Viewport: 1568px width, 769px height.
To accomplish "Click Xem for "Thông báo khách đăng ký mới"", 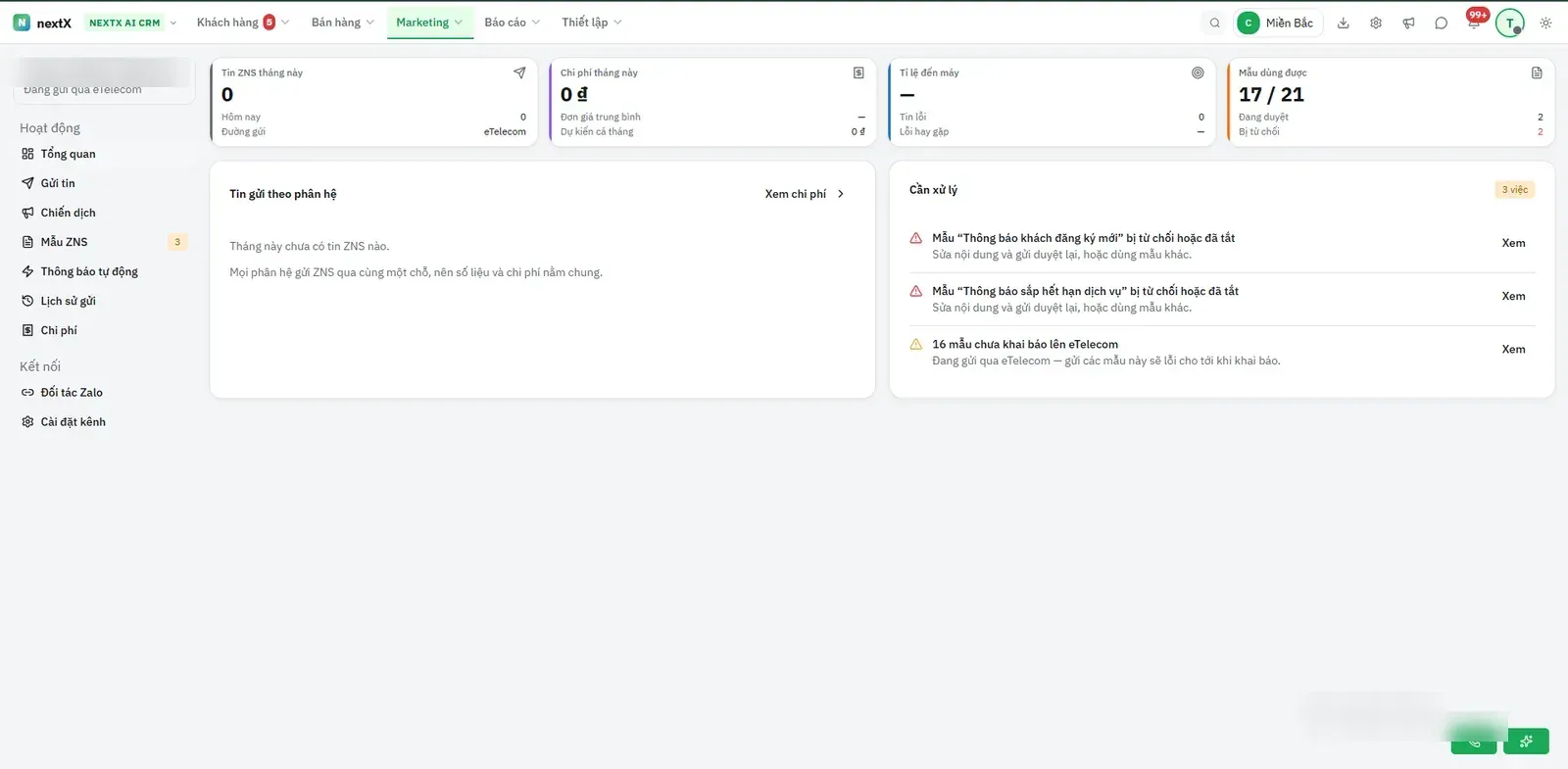I will (x=1513, y=243).
